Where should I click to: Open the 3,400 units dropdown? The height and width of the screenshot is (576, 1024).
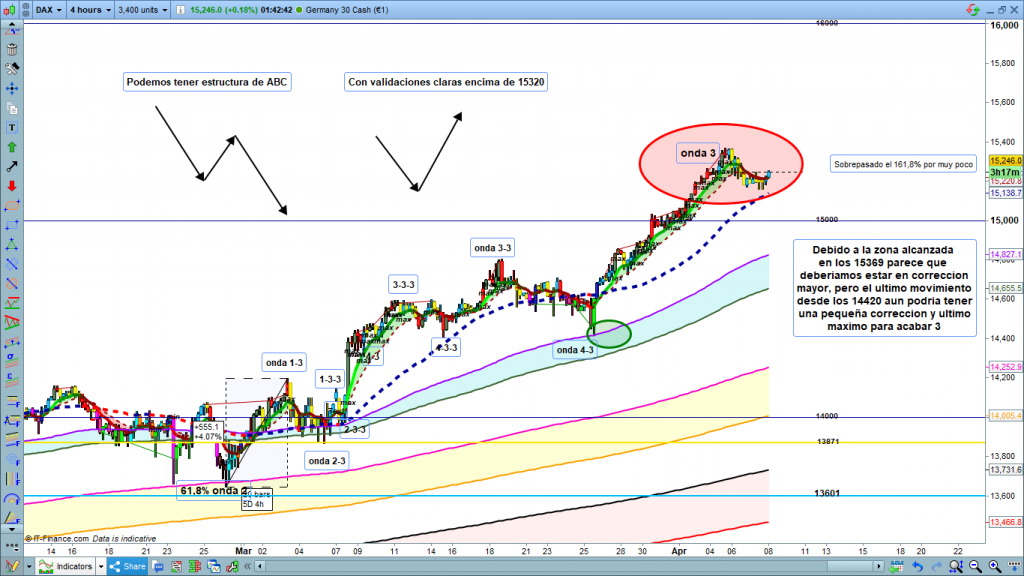(x=141, y=11)
